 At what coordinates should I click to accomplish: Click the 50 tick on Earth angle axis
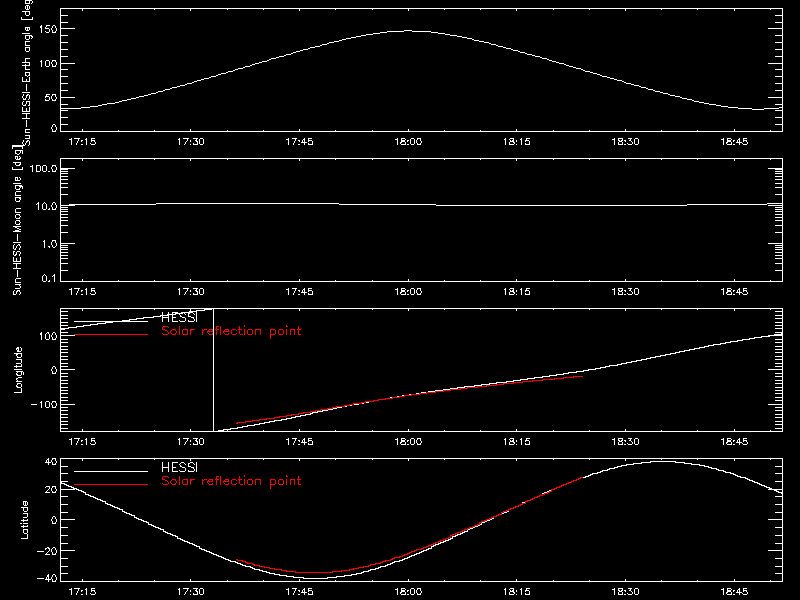(x=51, y=97)
